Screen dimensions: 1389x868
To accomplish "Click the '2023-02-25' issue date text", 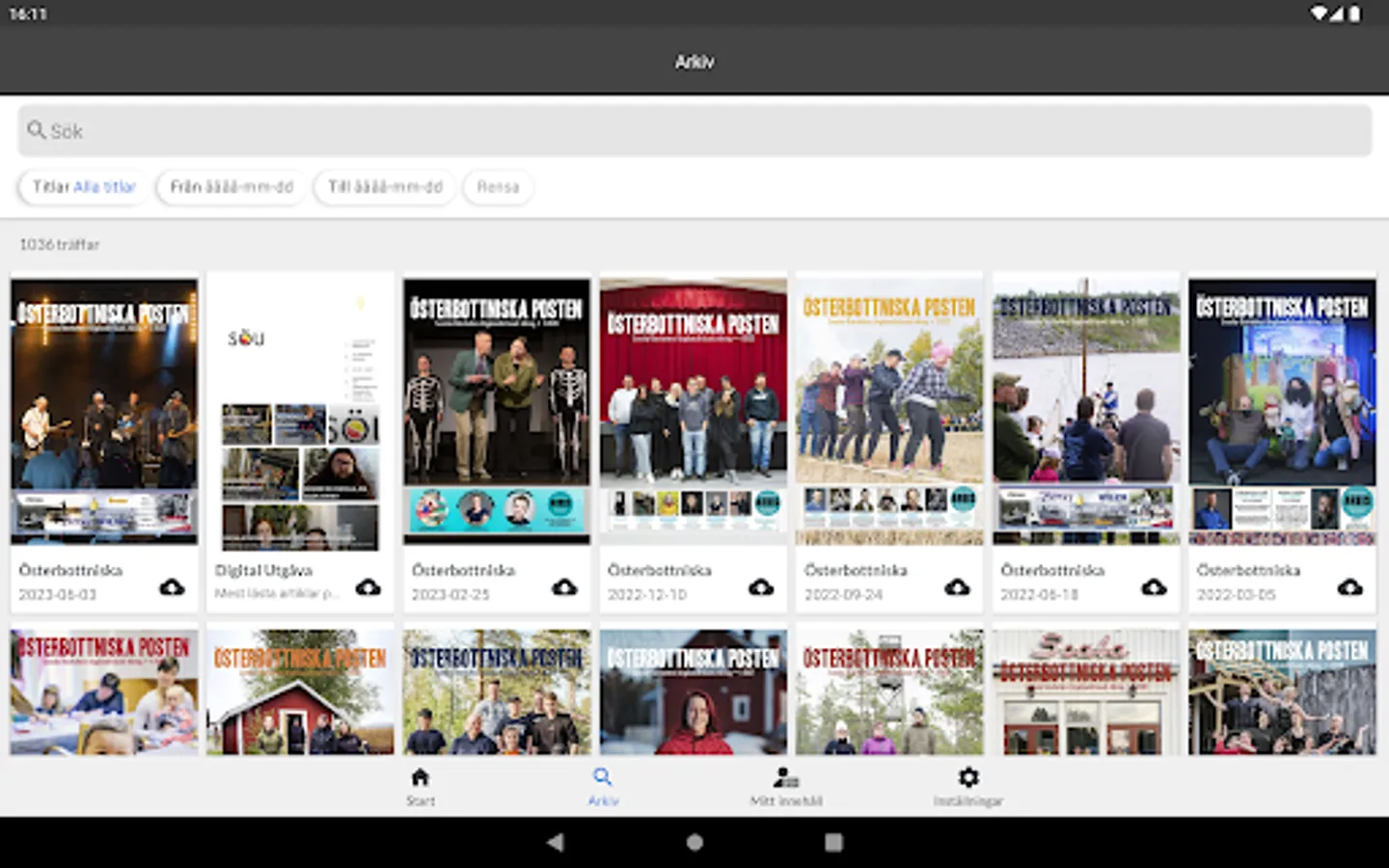I will (450, 595).
